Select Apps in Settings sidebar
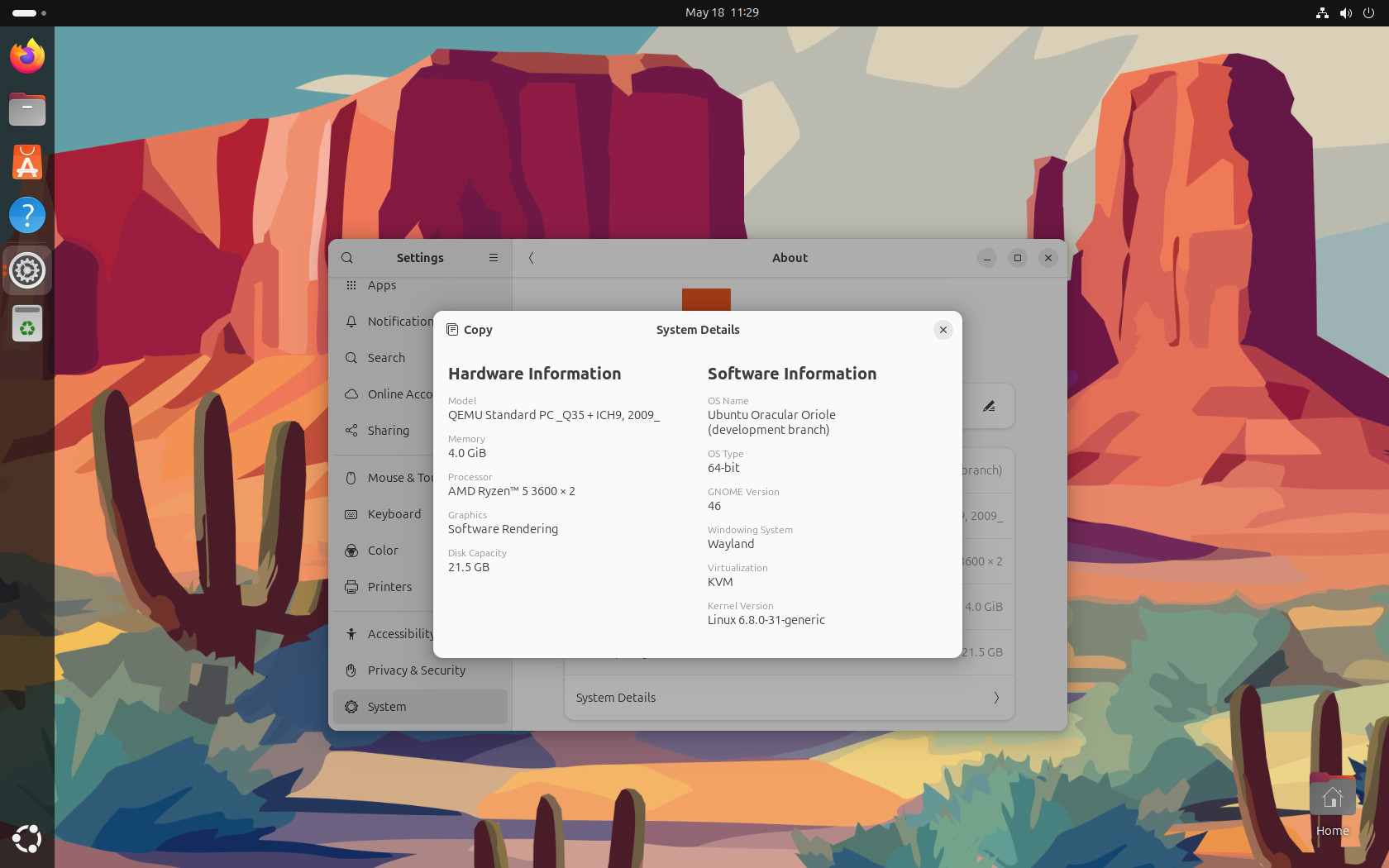This screenshot has width=1389, height=868. pos(420,285)
